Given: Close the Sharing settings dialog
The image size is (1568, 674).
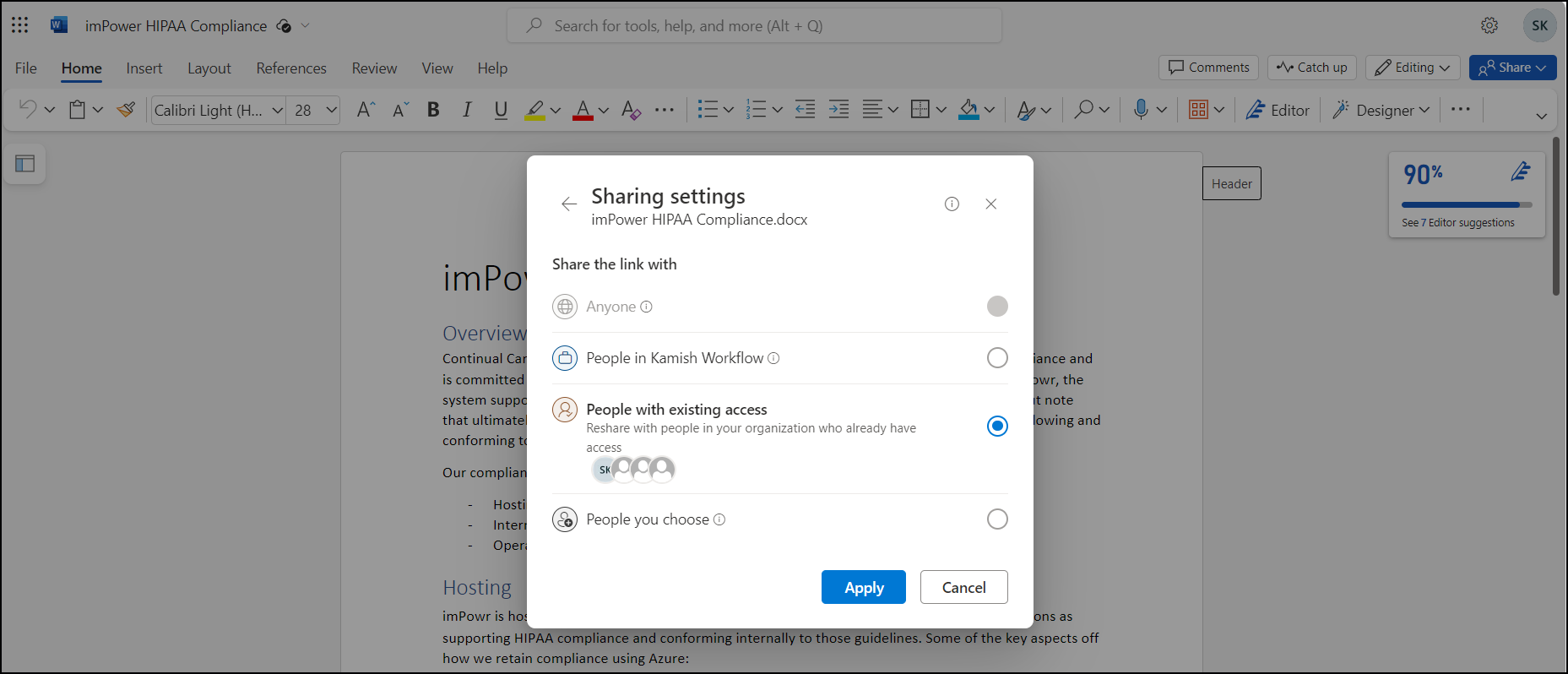Looking at the screenshot, I should coord(991,204).
